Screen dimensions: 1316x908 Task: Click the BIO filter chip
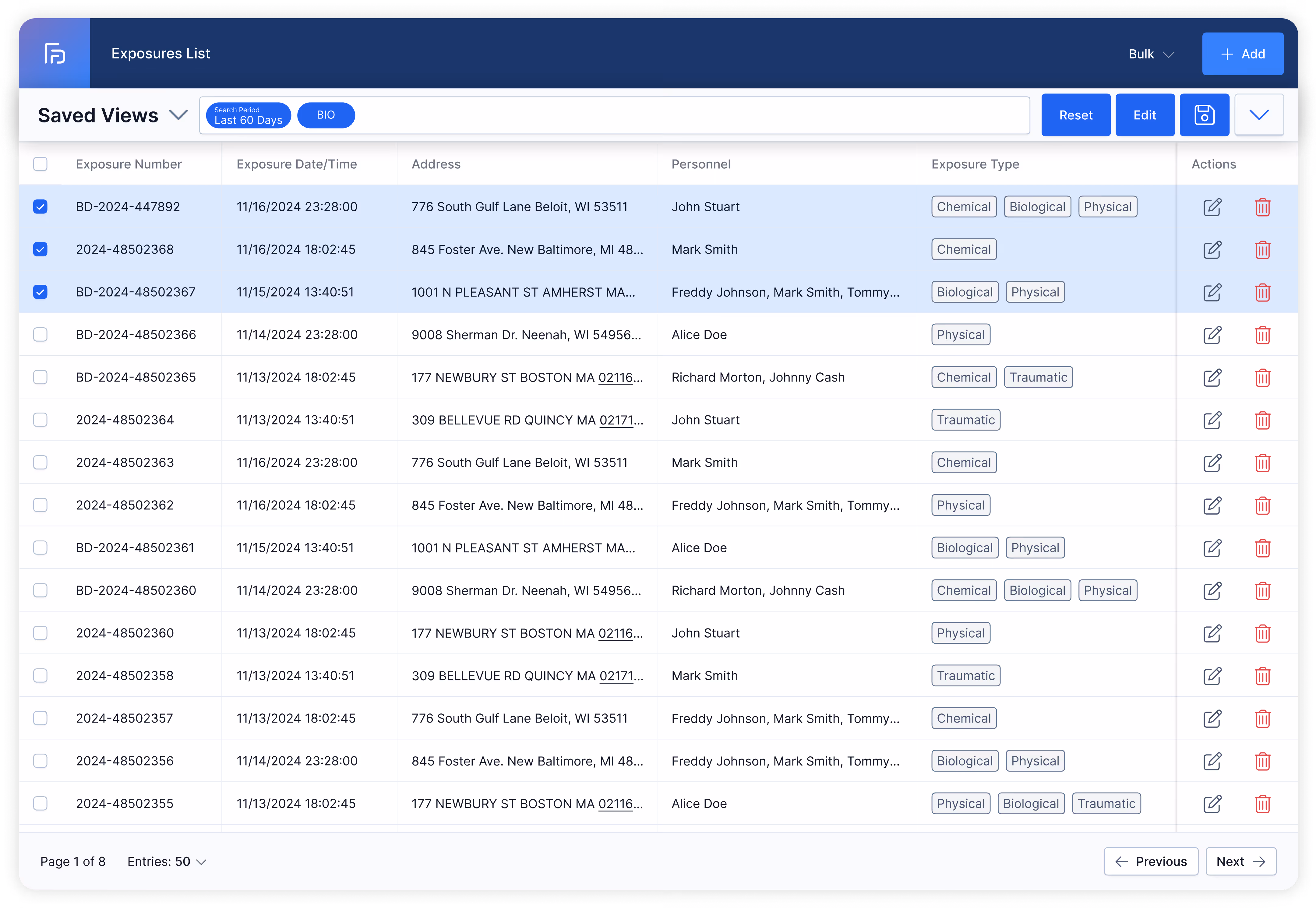click(x=326, y=115)
